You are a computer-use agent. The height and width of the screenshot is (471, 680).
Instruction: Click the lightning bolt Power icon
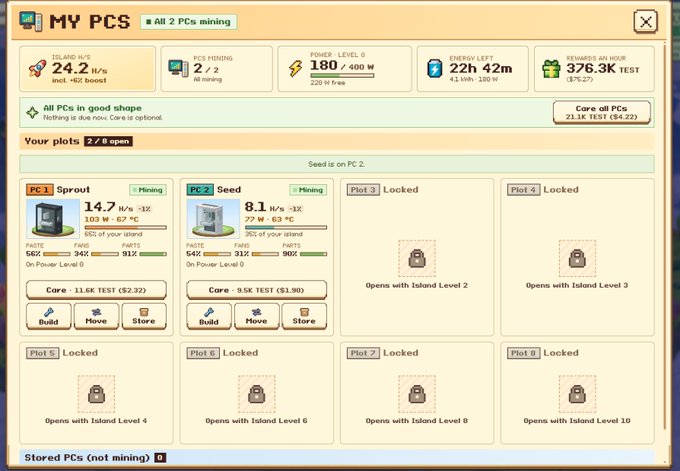tap(296, 69)
